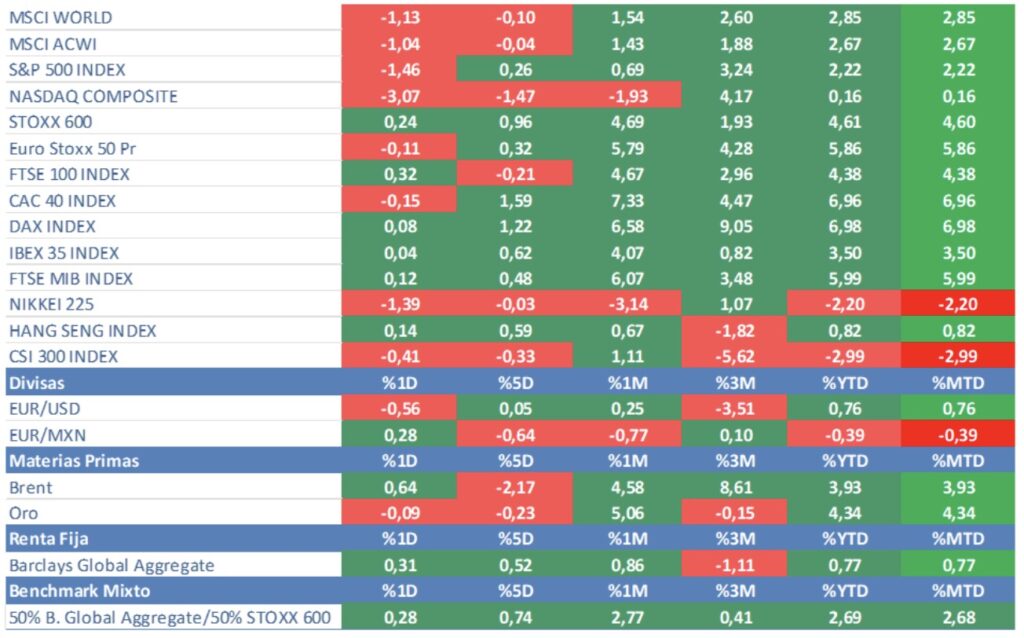
Task: Click the CAC 40 INDEX %1M value 7,33
Action: (x=628, y=200)
